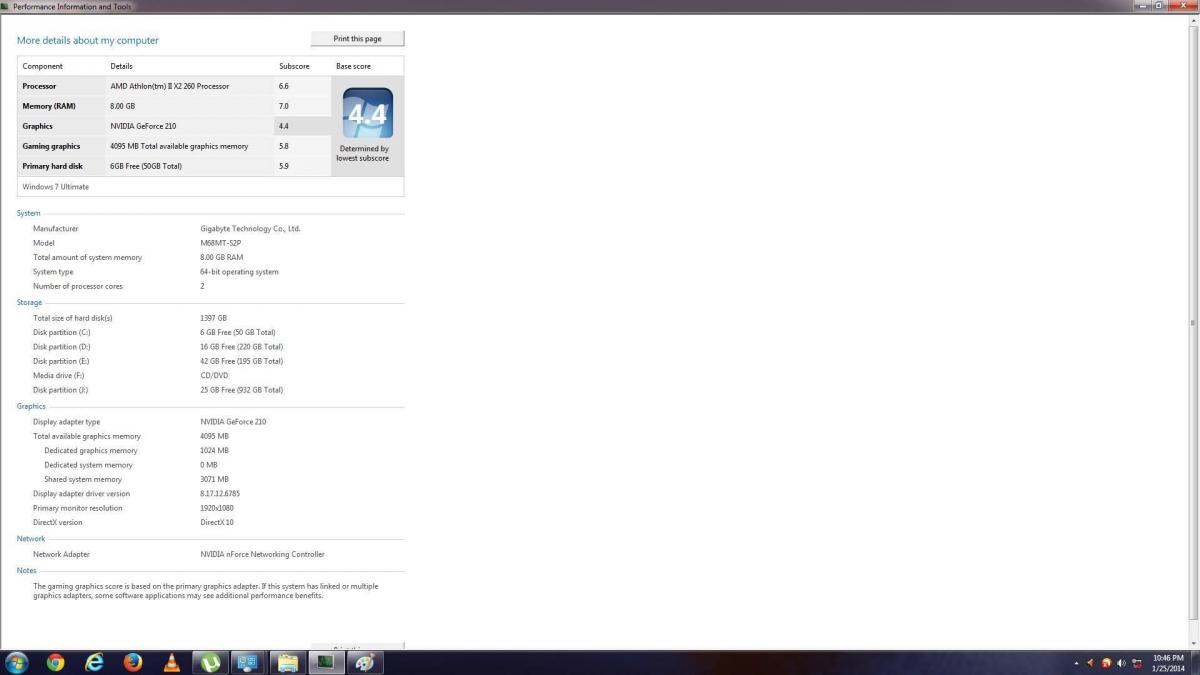Screen dimensions: 1200x675
Task: Click the Display adapter type label
Action: point(66,422)
